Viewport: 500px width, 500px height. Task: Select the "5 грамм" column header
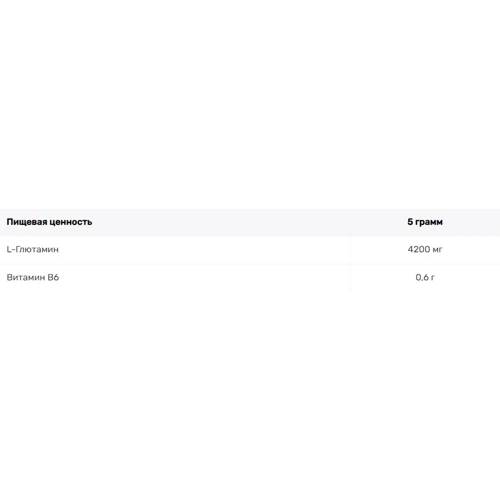[x=425, y=222]
